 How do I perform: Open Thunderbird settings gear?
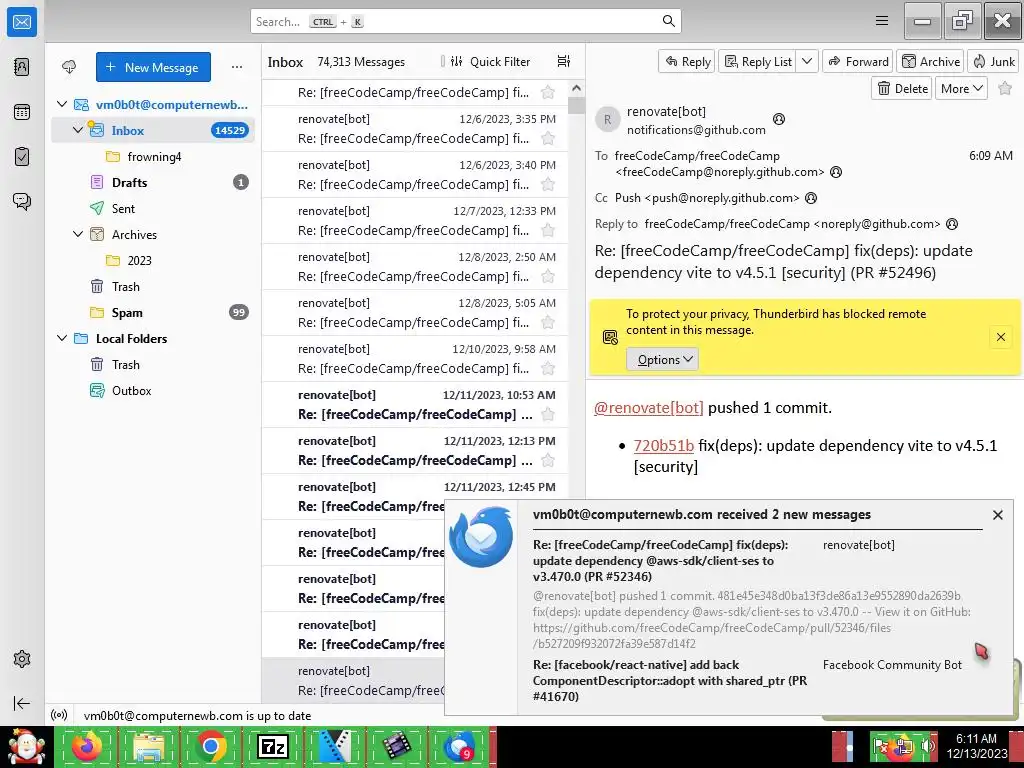[22, 659]
